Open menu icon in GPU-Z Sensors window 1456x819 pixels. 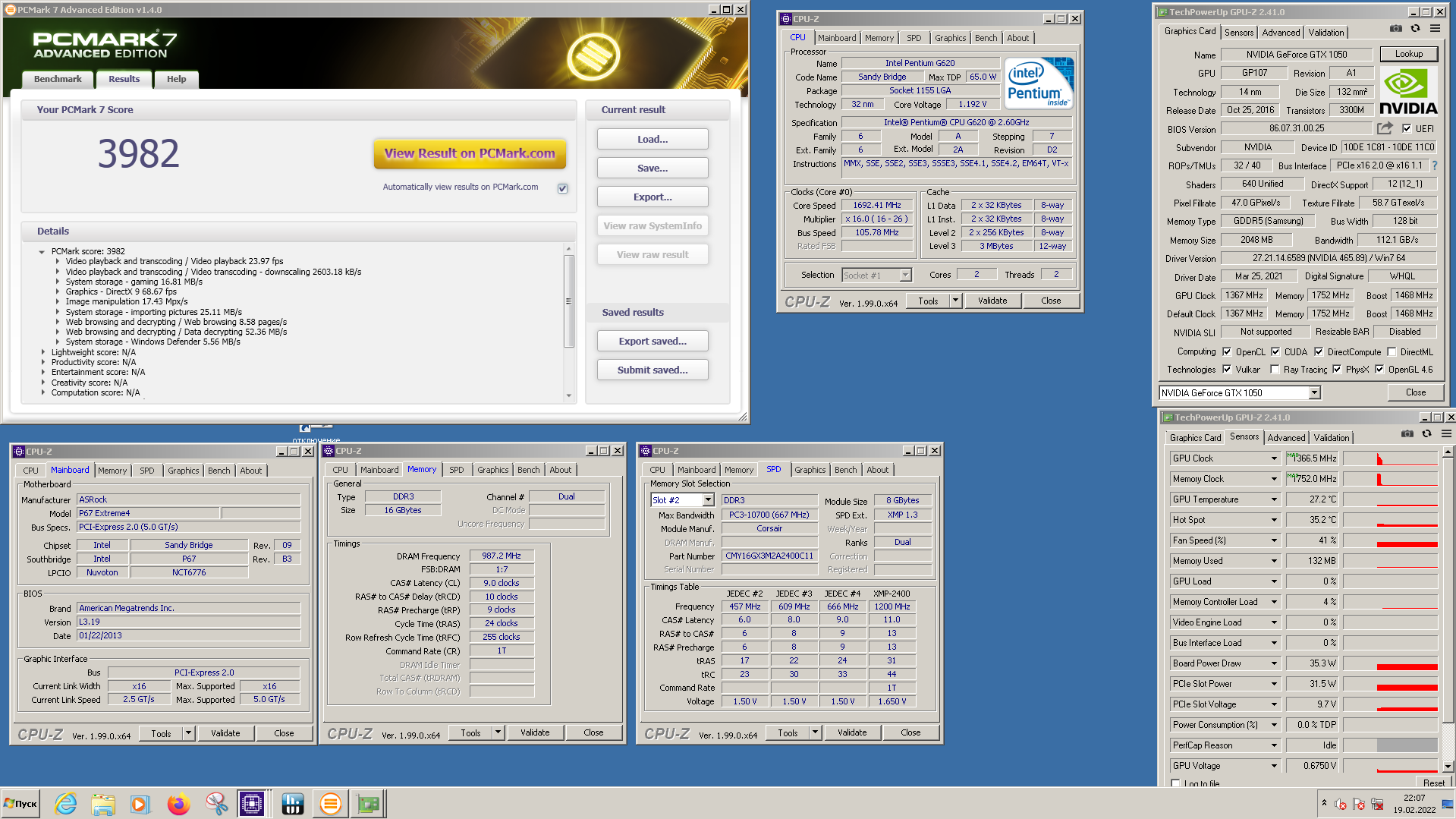coord(1446,433)
